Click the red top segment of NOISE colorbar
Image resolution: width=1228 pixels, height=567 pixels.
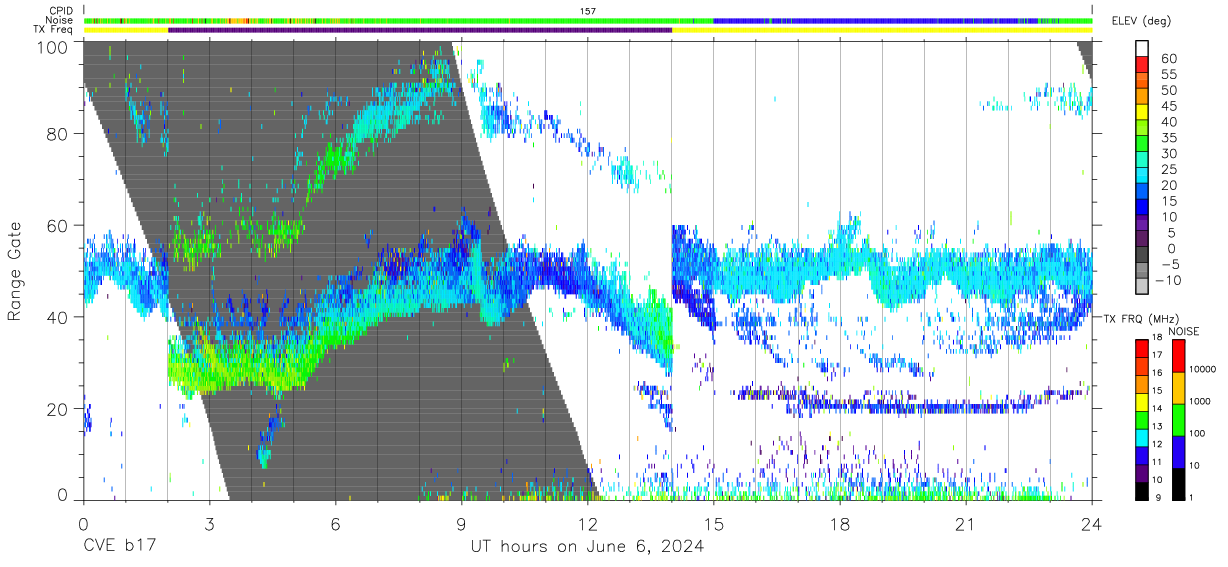point(1177,356)
